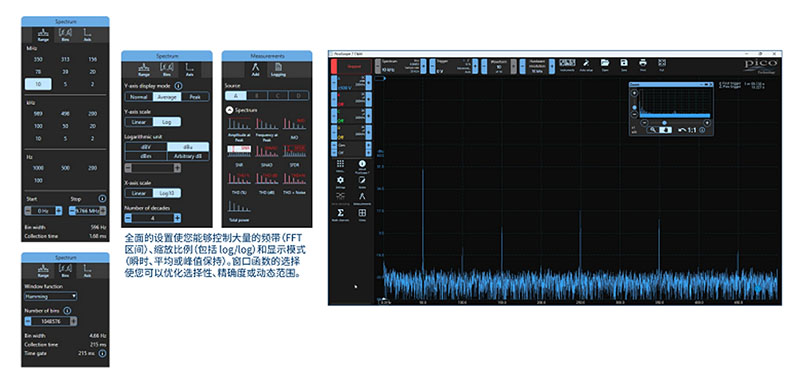
Task: Open the Math channels sigma icon
Action: pyautogui.click(x=340, y=213)
